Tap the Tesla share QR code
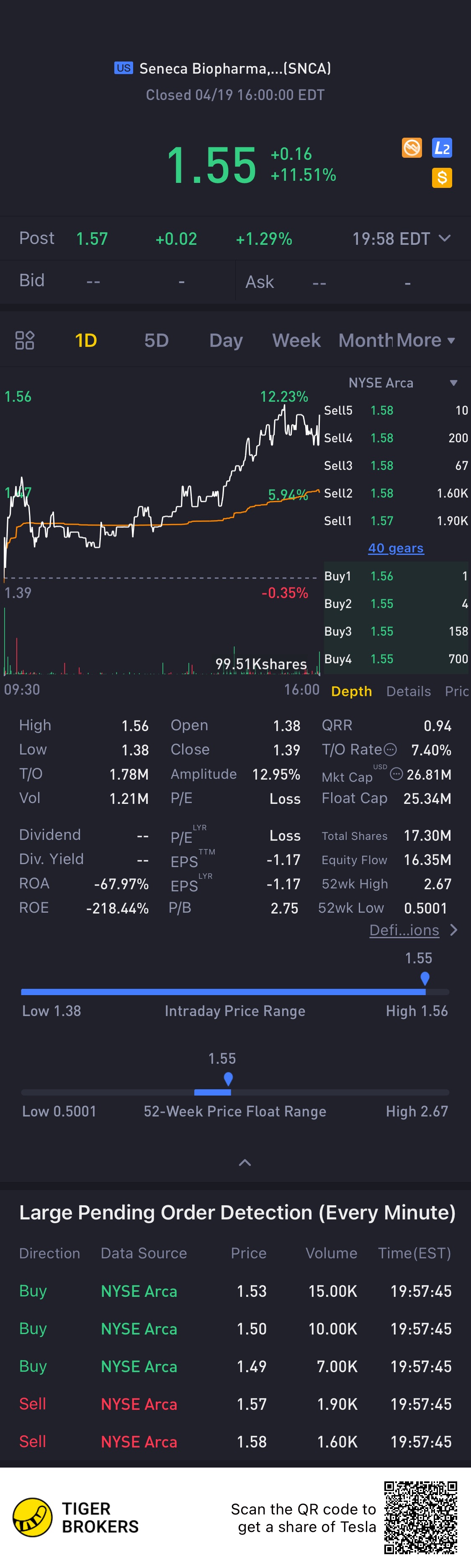This screenshot has width=471, height=1568. 420,1517
